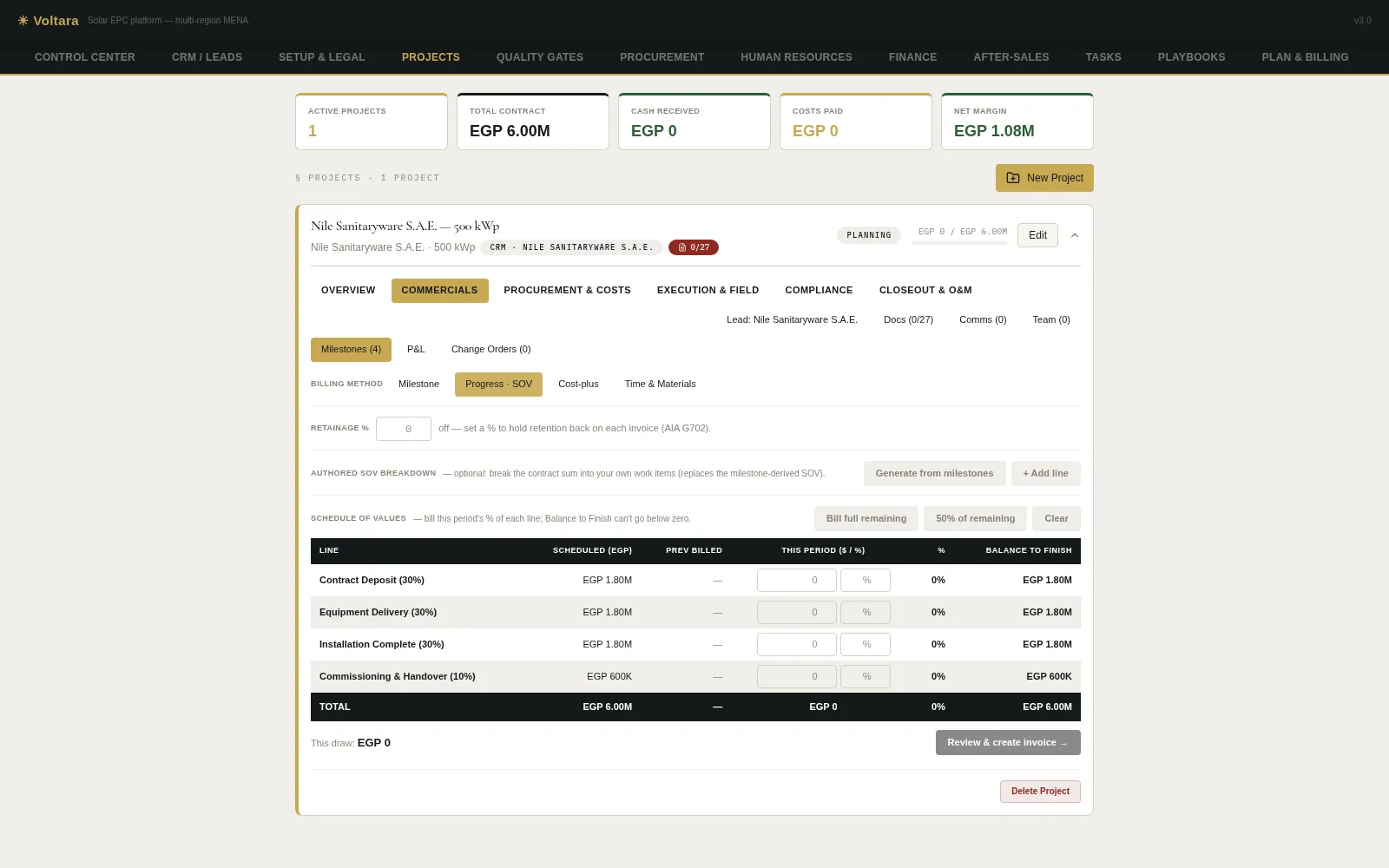Click Review & create invoice button
1389x868 pixels.
coord(1008,743)
